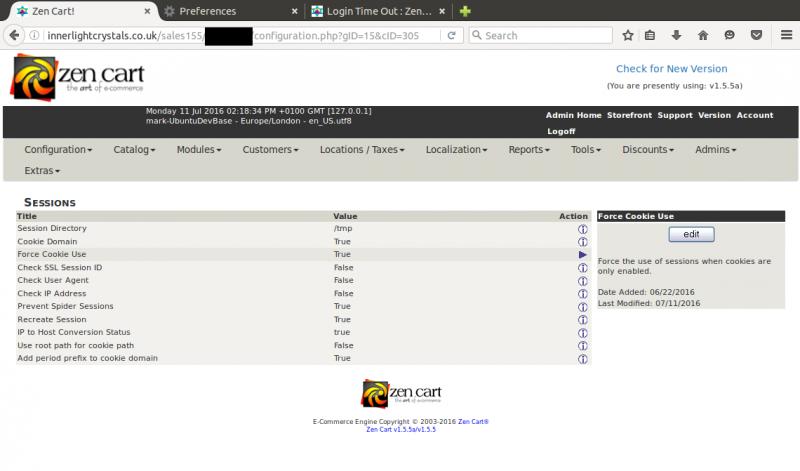Open the Localization dropdown menu
Screen dimensions: 800x471
coord(457,150)
